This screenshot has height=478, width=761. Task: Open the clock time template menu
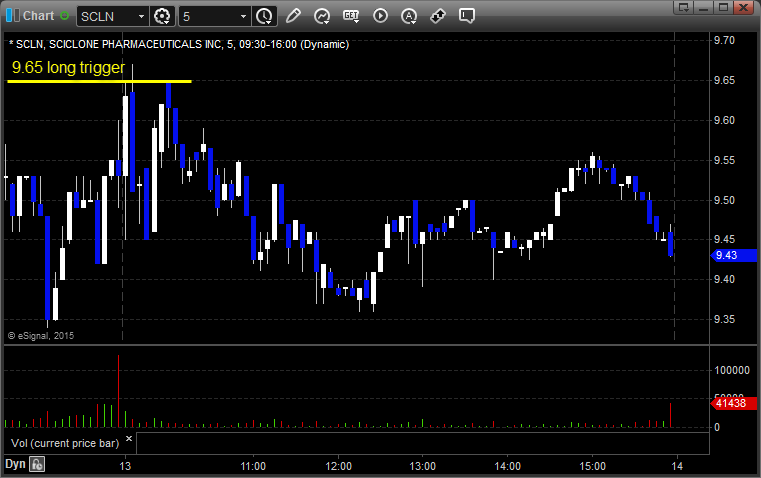pos(265,16)
